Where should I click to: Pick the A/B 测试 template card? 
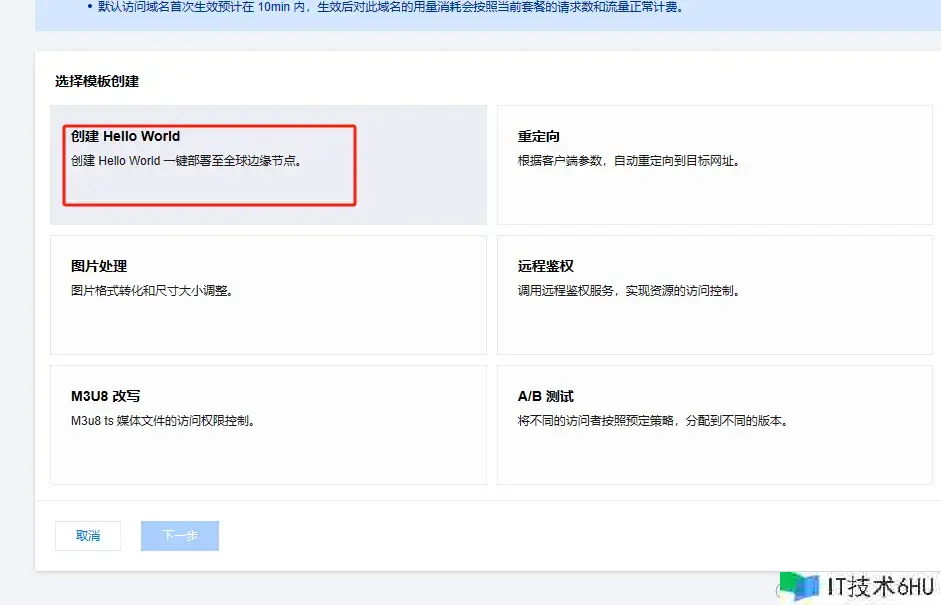click(715, 425)
